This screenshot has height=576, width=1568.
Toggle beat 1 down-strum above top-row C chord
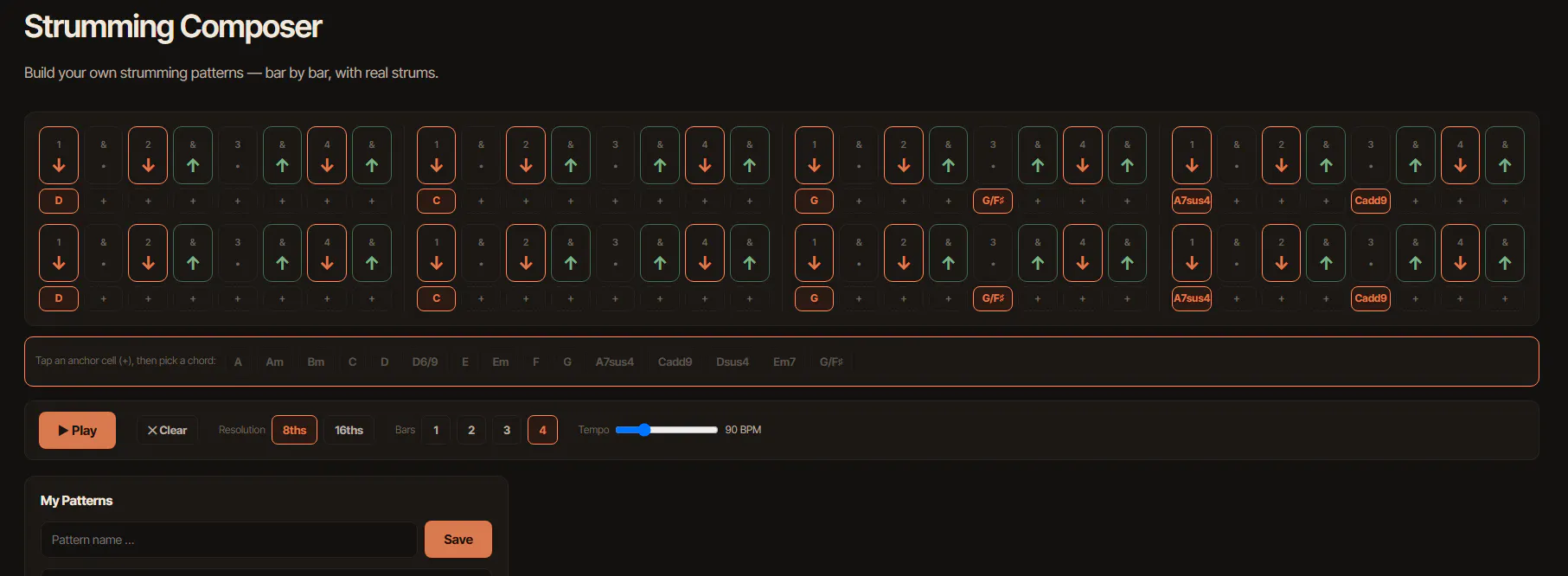[x=437, y=156]
